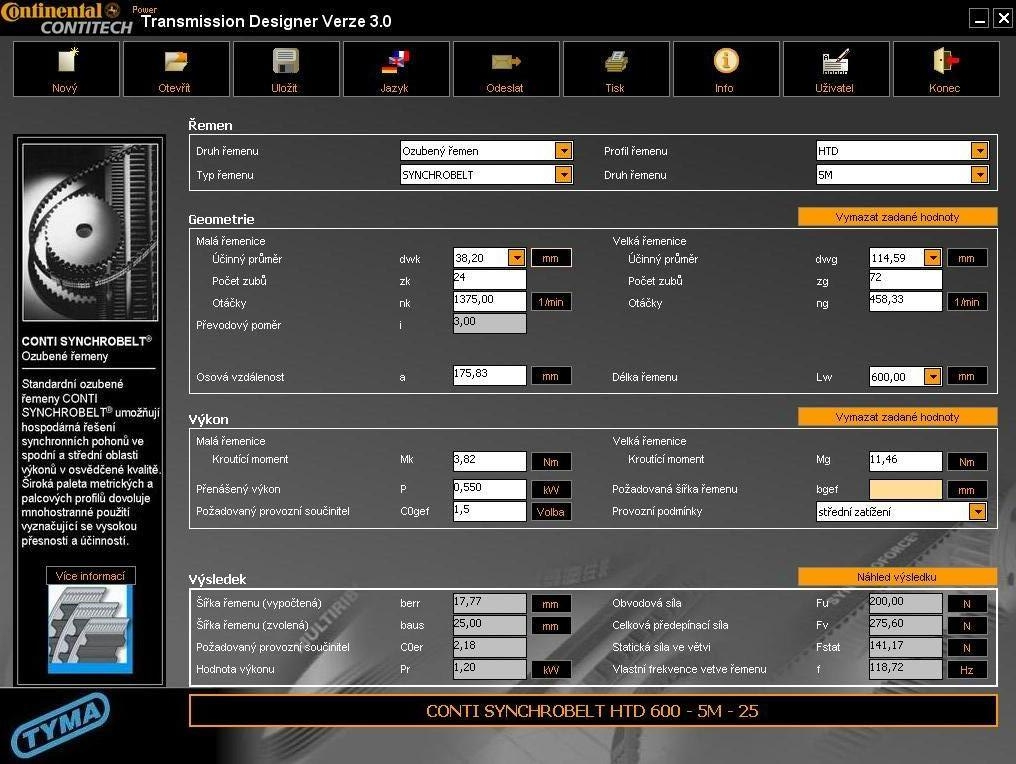Image resolution: width=1016 pixels, height=764 pixels.
Task: Change language with the Jazyk flags icon
Action: pyautogui.click(x=396, y=69)
